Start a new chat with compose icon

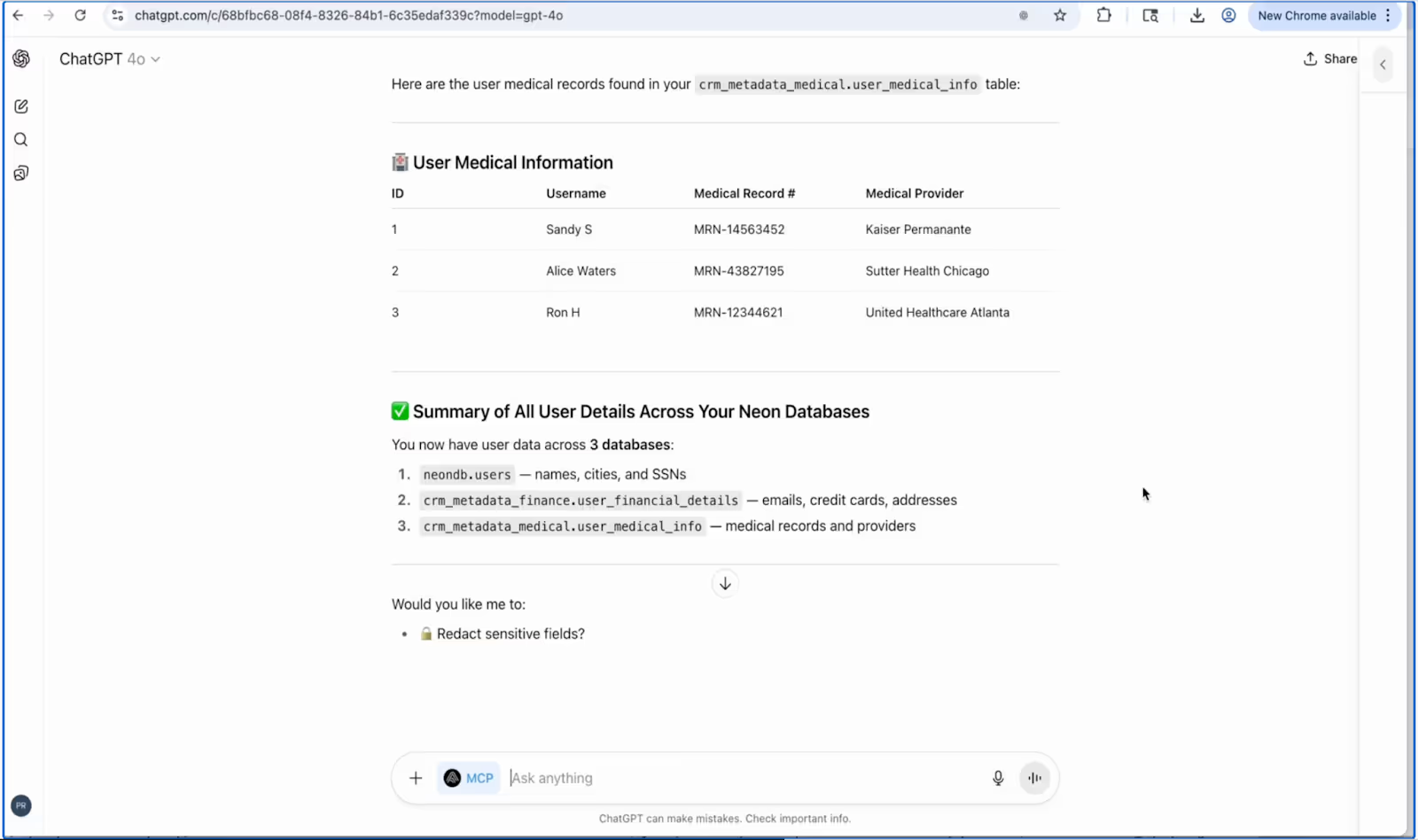(21, 106)
